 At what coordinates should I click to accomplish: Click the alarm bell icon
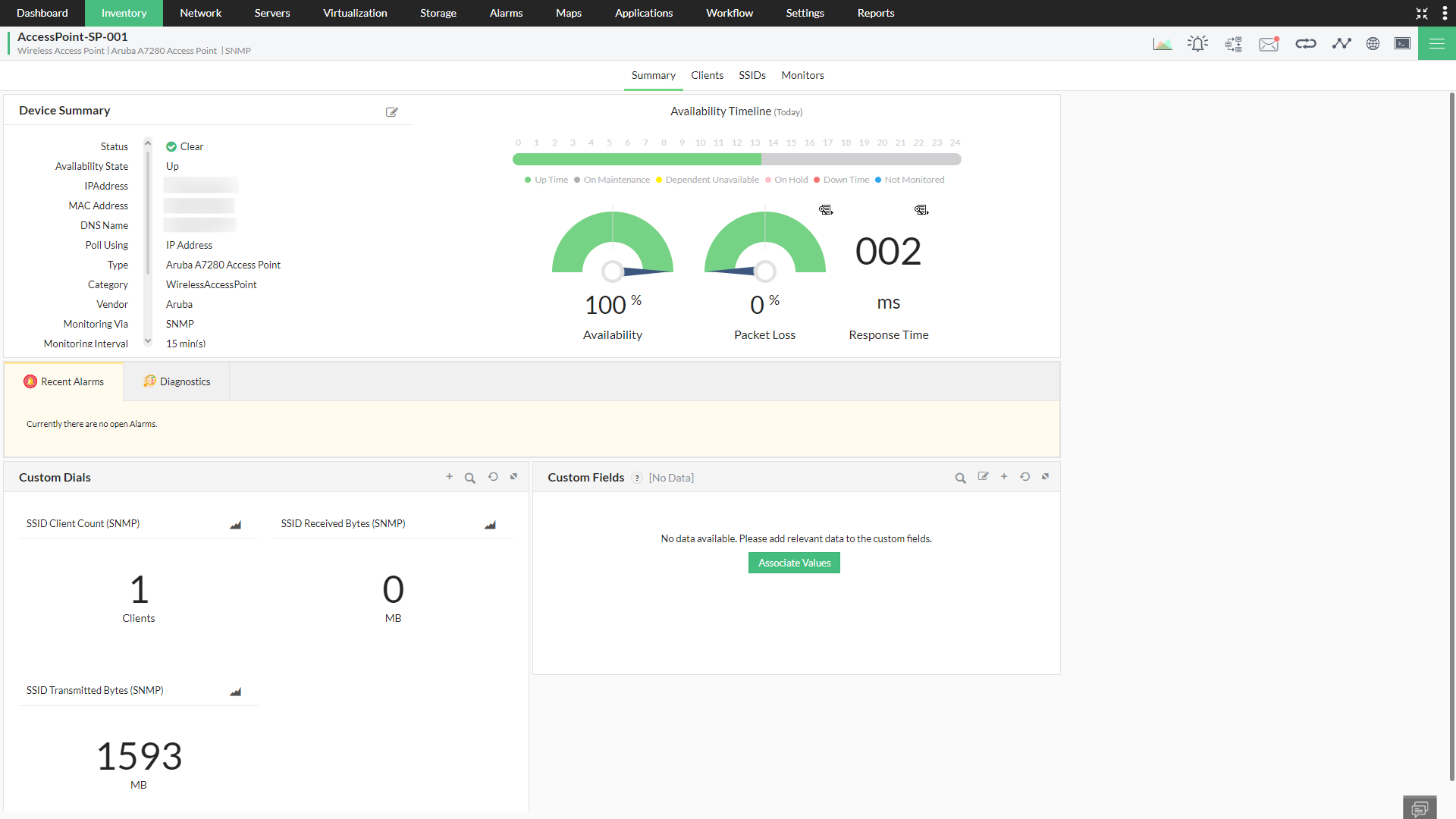point(1198,44)
